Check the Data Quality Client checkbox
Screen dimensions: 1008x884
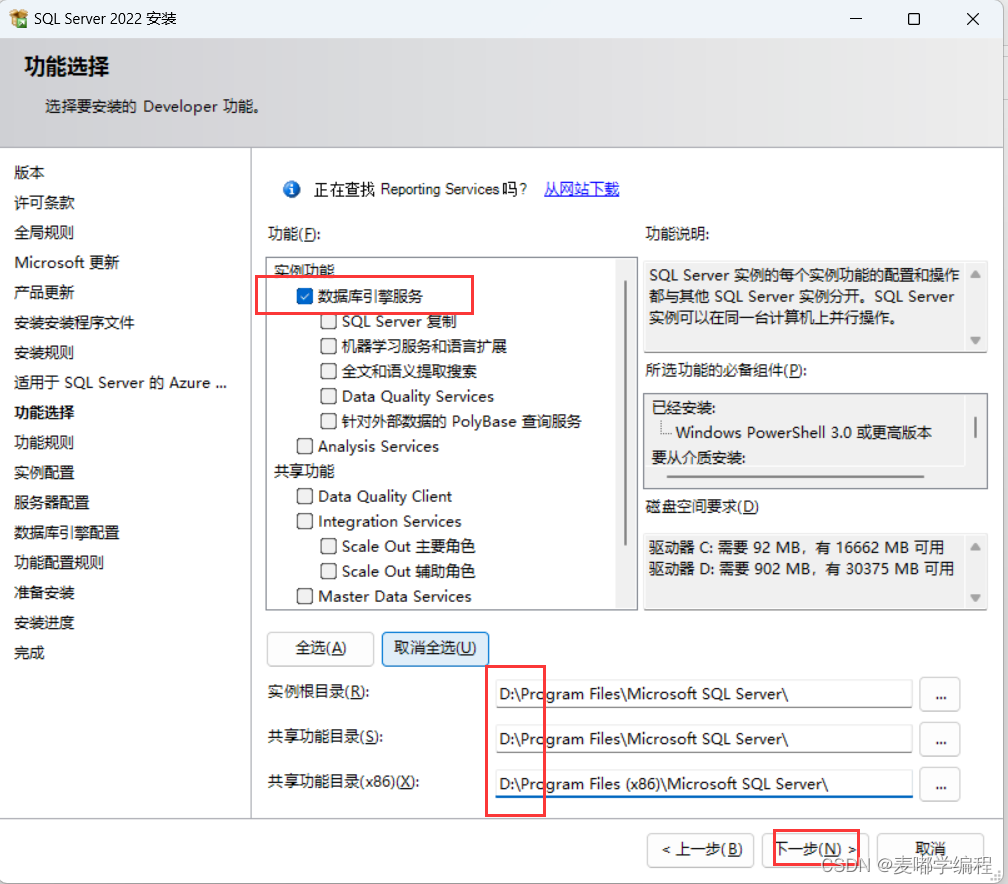pos(305,496)
